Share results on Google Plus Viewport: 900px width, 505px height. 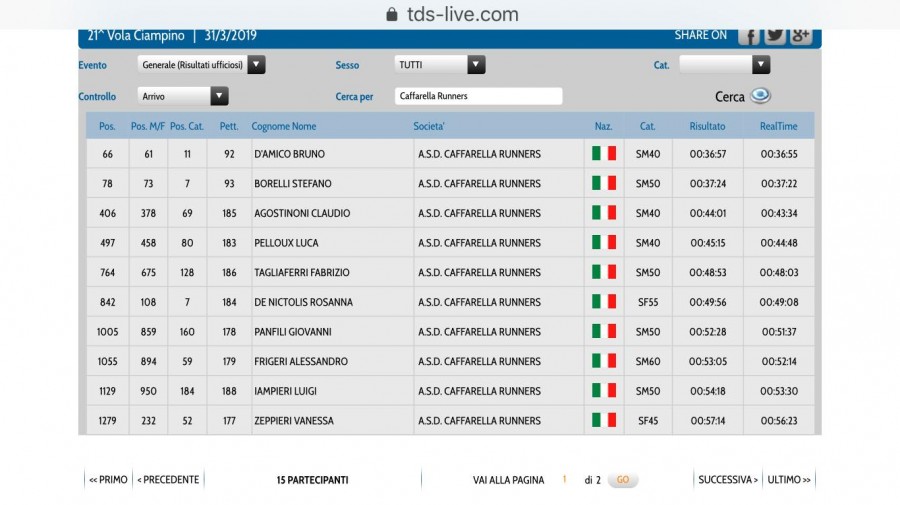(800, 36)
